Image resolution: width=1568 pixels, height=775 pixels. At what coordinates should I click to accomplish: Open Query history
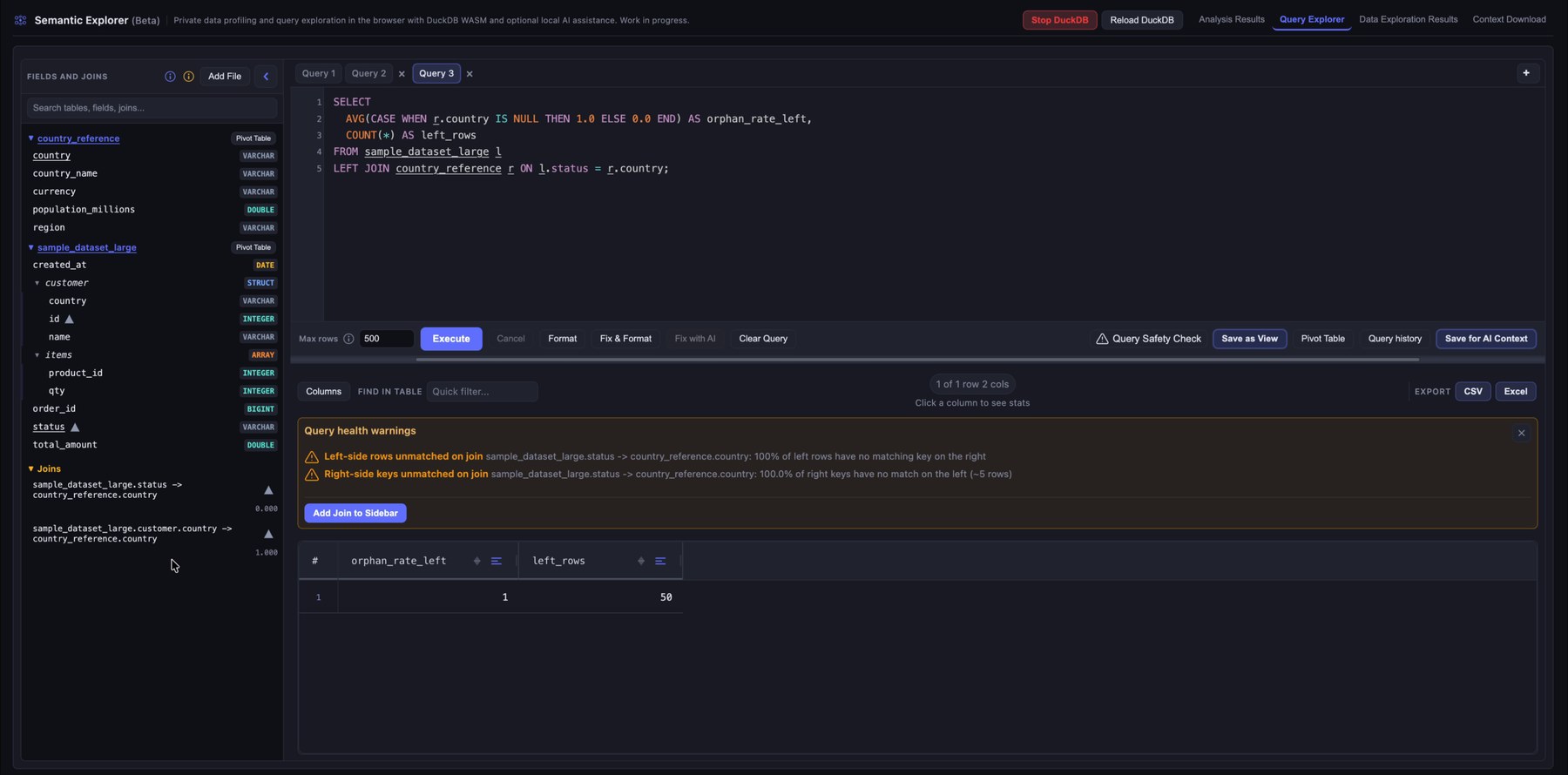[1395, 339]
